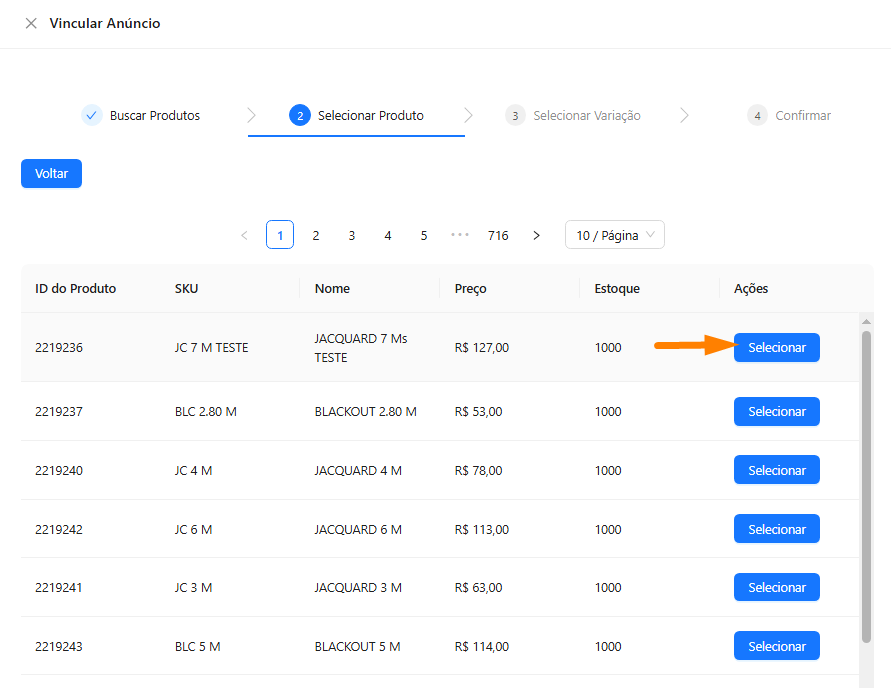Click price R$ 113,00
Screen dimensions: 891x688
point(482,529)
